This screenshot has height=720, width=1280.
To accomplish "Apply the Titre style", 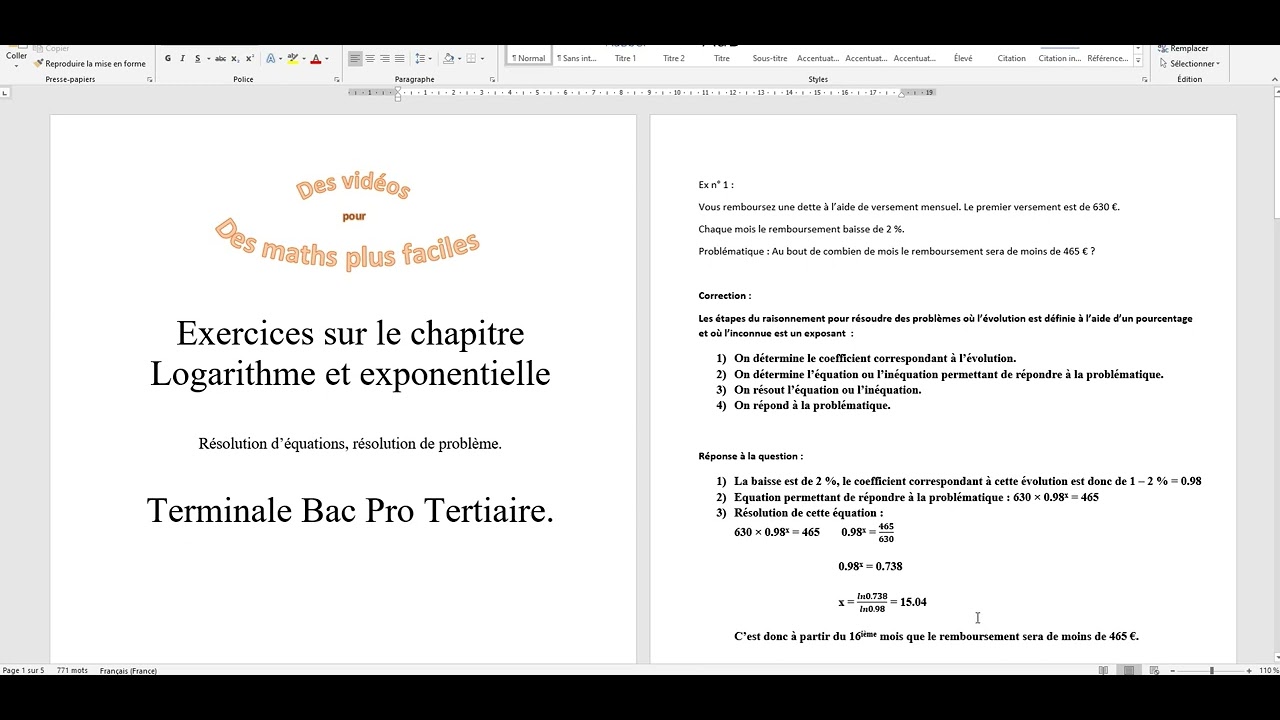I will pos(722,58).
